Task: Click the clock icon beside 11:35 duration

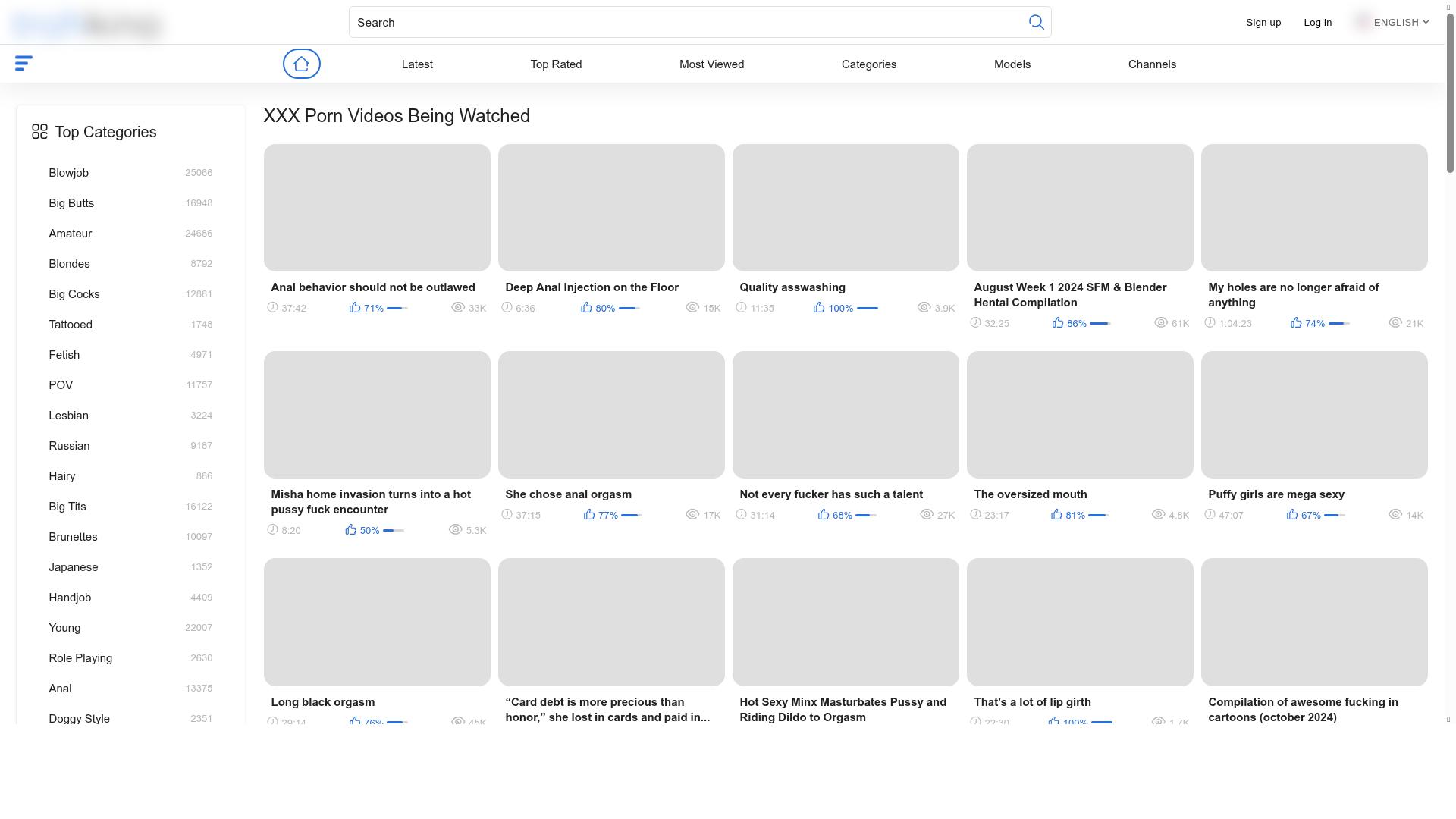Action: pyautogui.click(x=741, y=308)
